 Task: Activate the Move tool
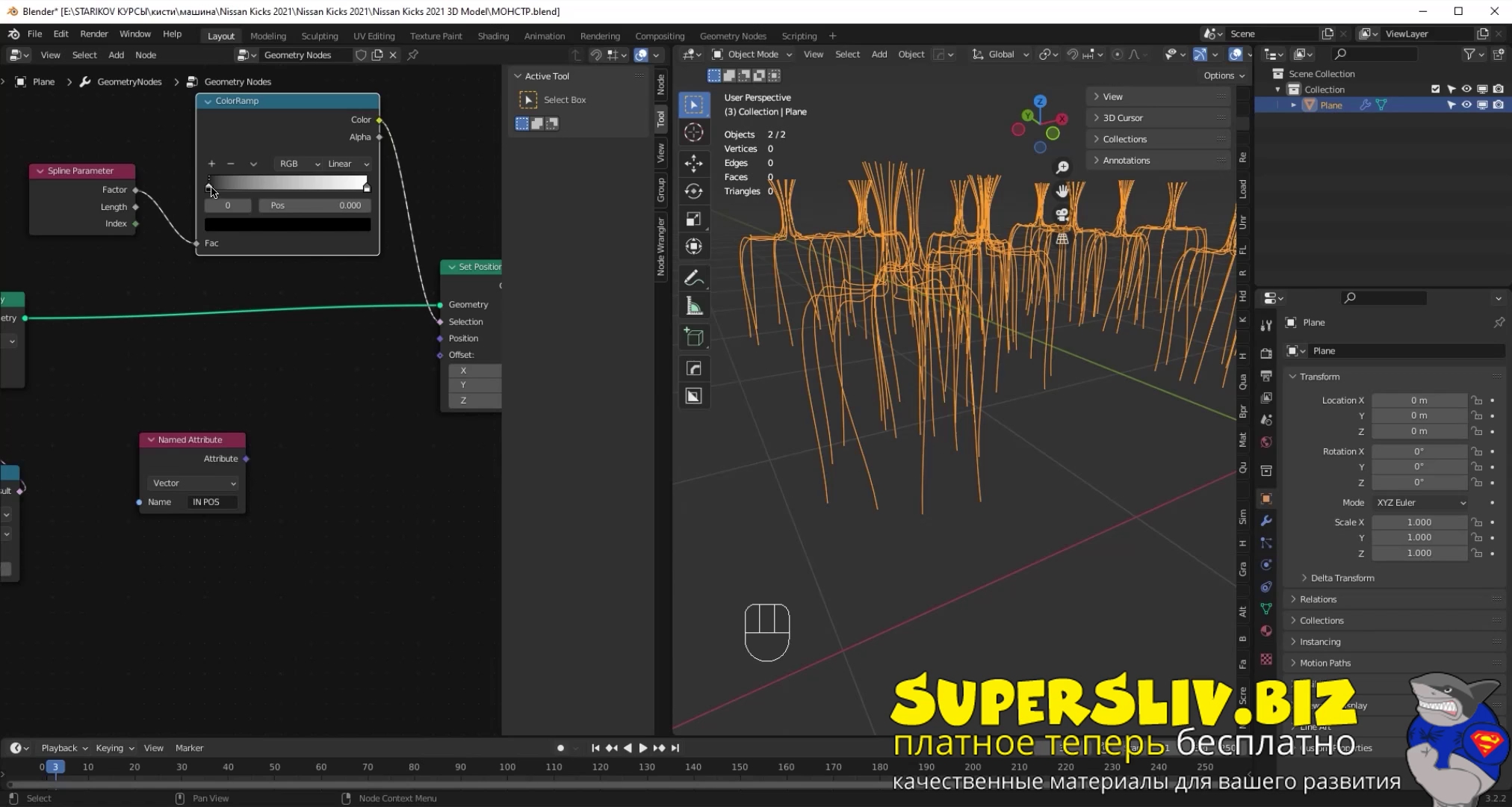coord(693,163)
